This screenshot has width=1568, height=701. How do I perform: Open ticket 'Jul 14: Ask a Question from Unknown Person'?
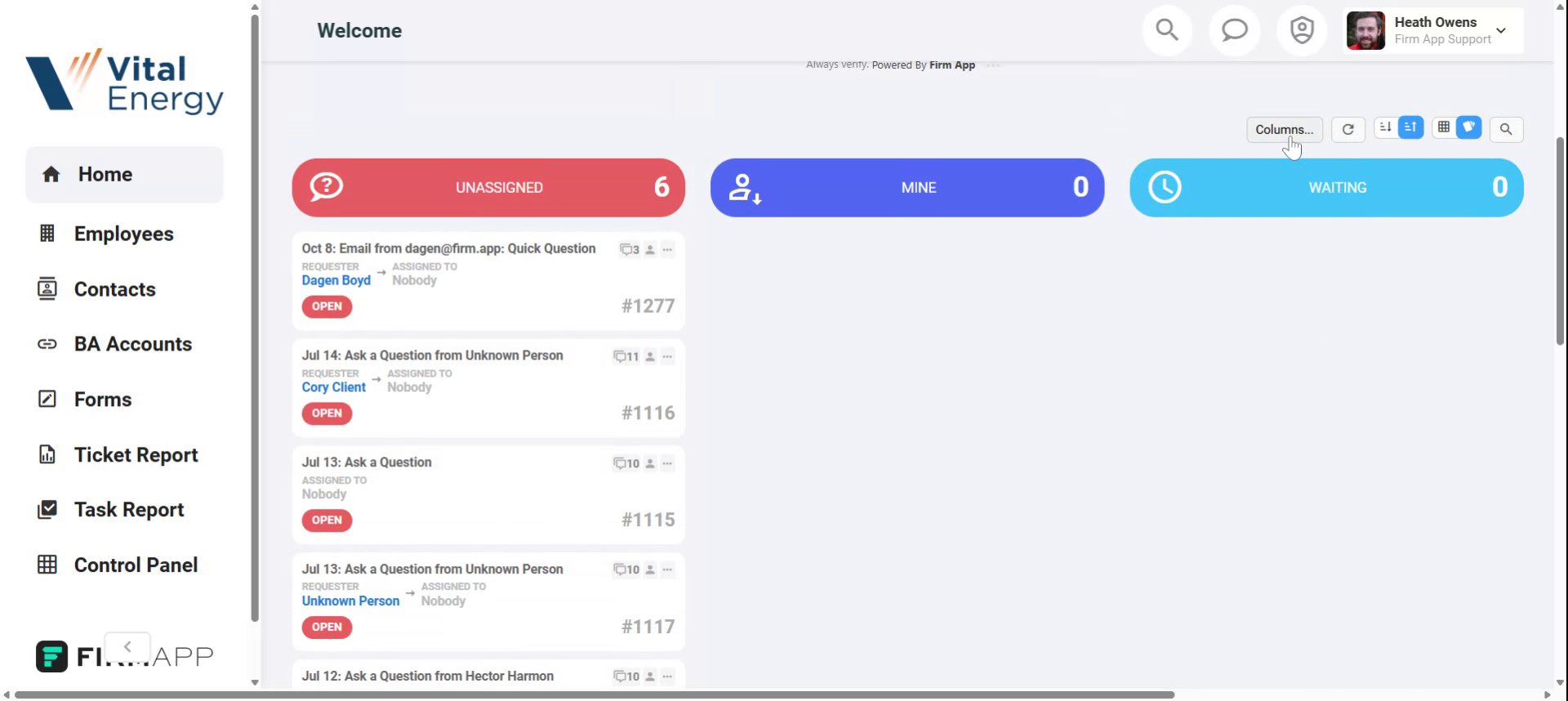tap(432, 355)
